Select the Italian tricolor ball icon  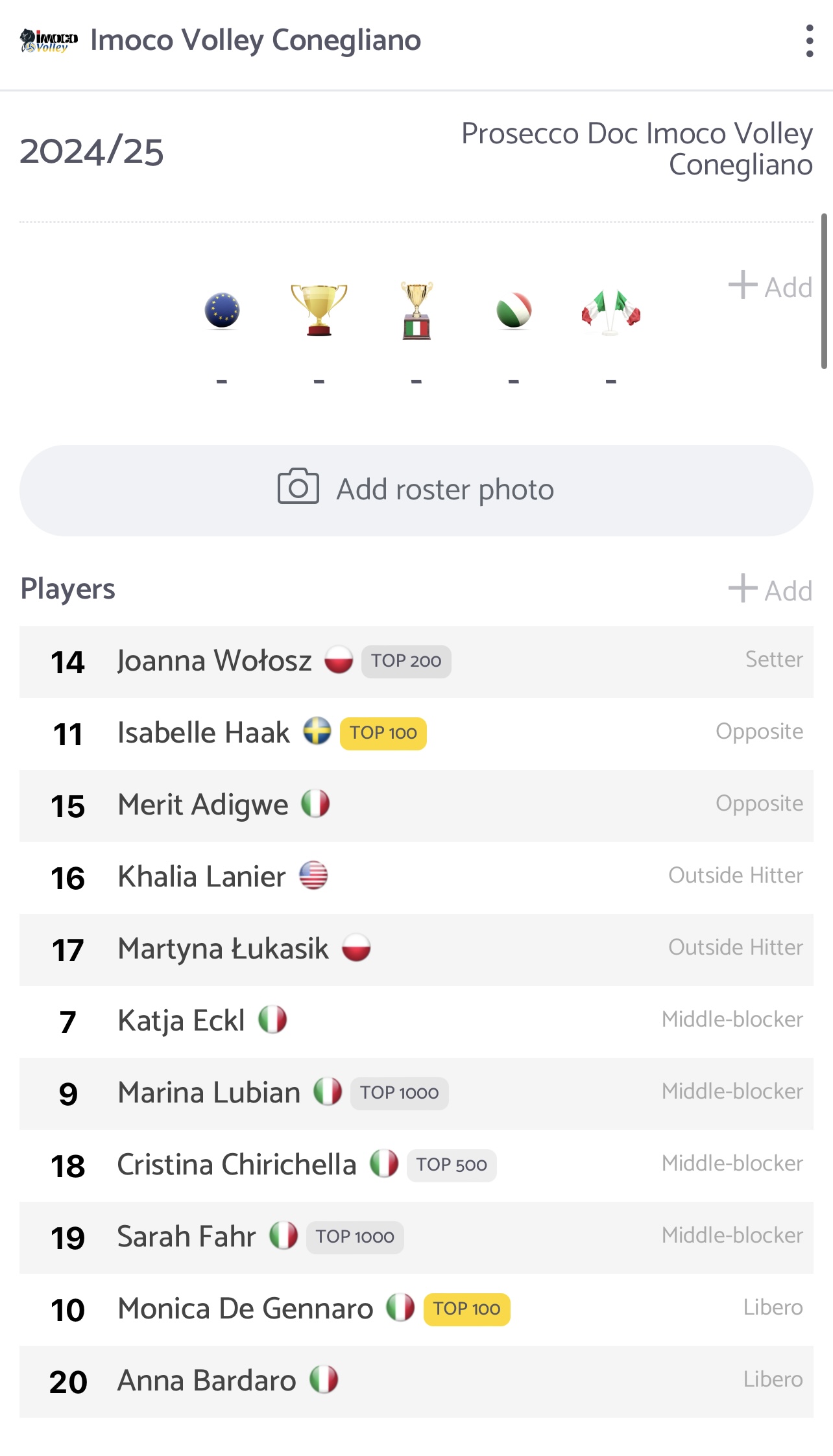click(514, 310)
